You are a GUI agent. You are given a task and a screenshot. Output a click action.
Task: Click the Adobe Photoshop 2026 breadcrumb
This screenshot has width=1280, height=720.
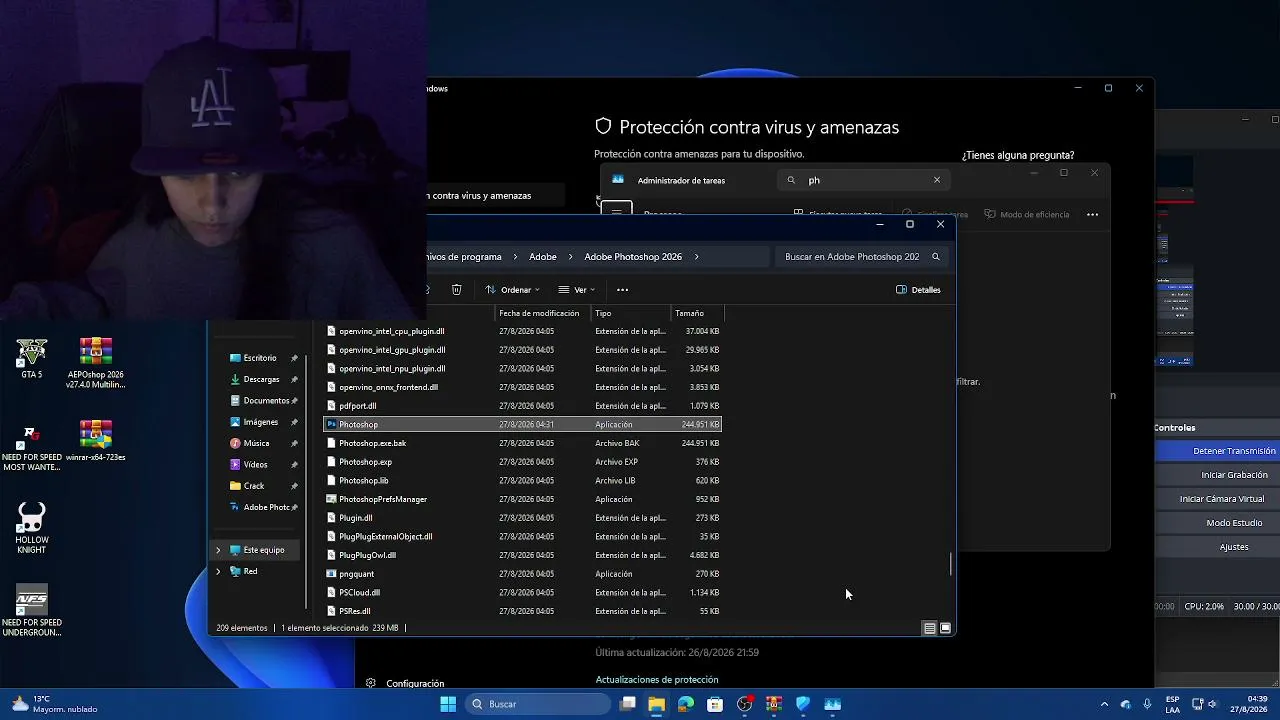click(x=633, y=257)
